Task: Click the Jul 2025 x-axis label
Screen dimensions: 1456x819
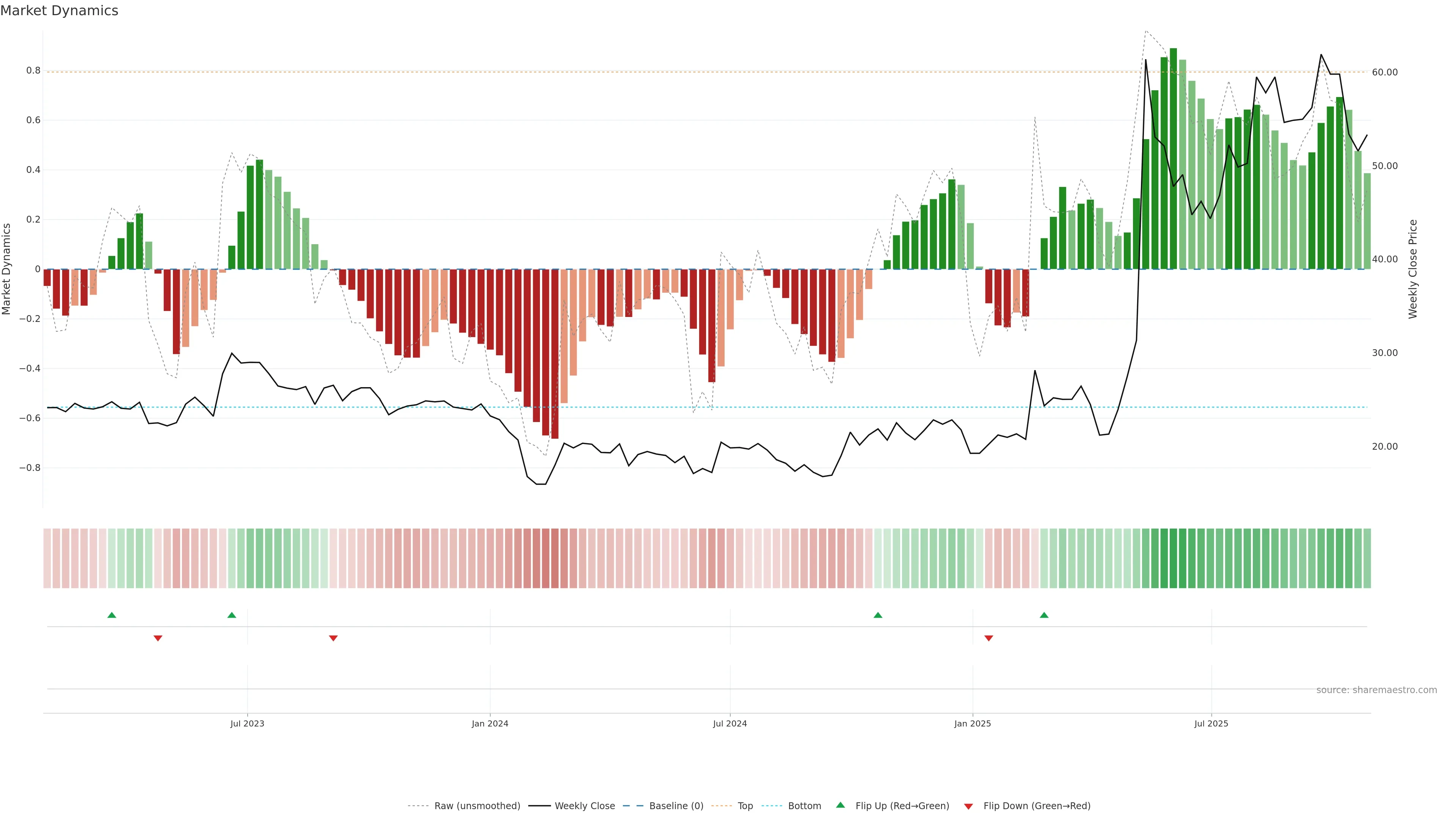Action: (1211, 723)
